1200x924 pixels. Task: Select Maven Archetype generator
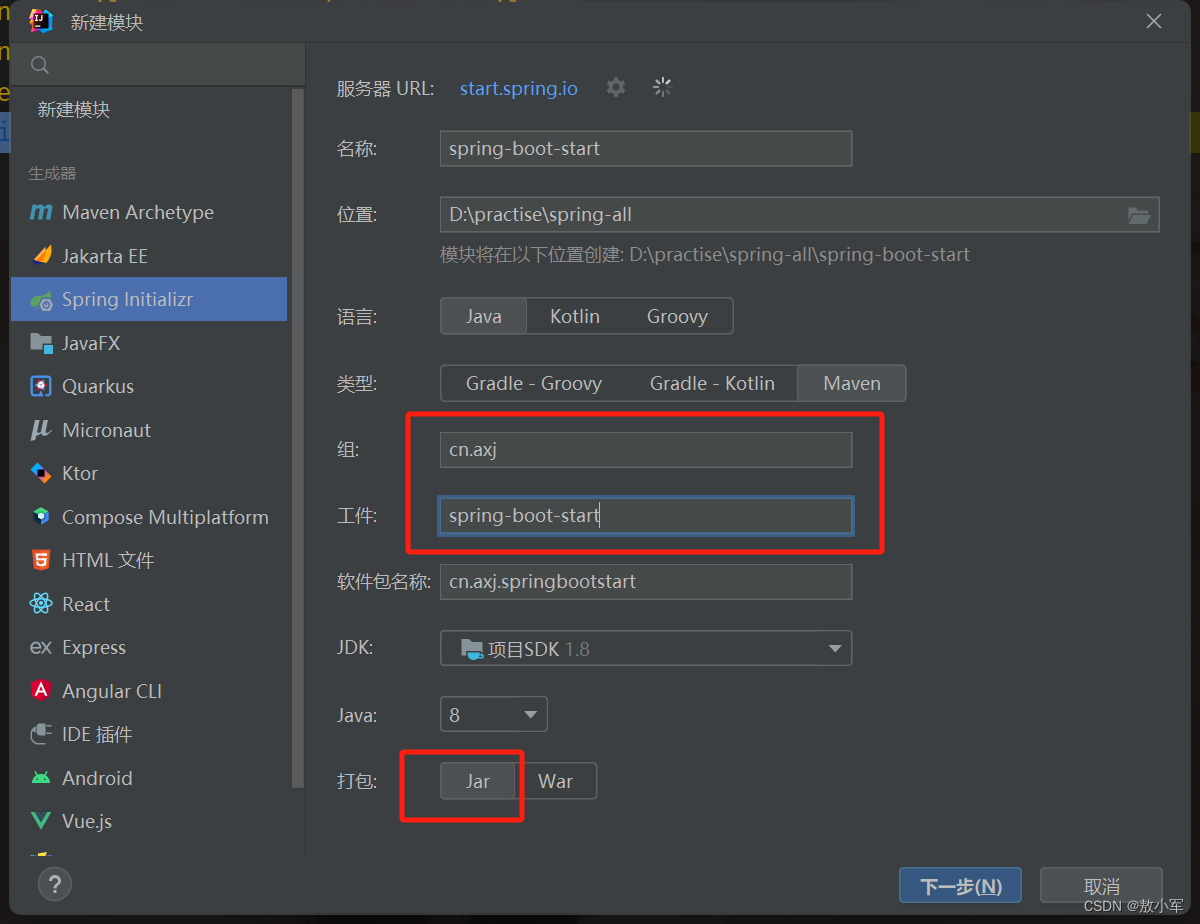point(149,212)
